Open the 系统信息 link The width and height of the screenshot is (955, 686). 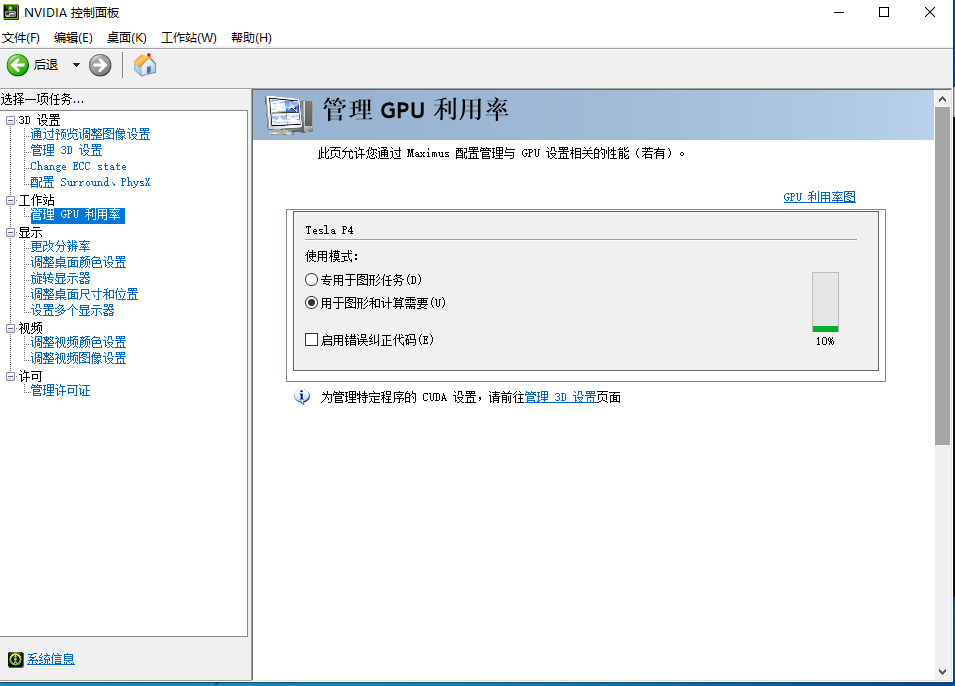(x=51, y=659)
